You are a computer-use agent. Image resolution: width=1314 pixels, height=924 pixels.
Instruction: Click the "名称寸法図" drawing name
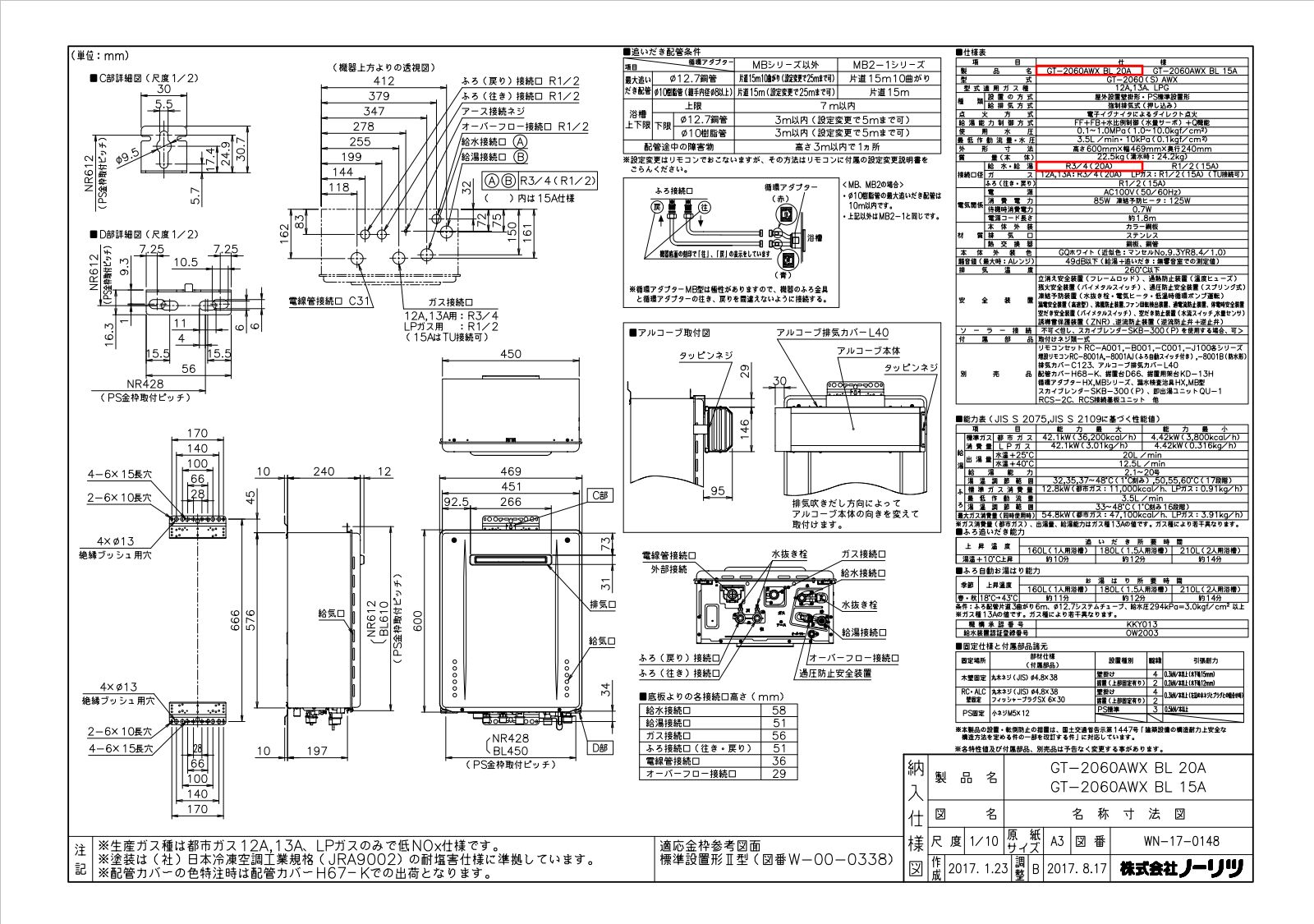coord(1128,815)
